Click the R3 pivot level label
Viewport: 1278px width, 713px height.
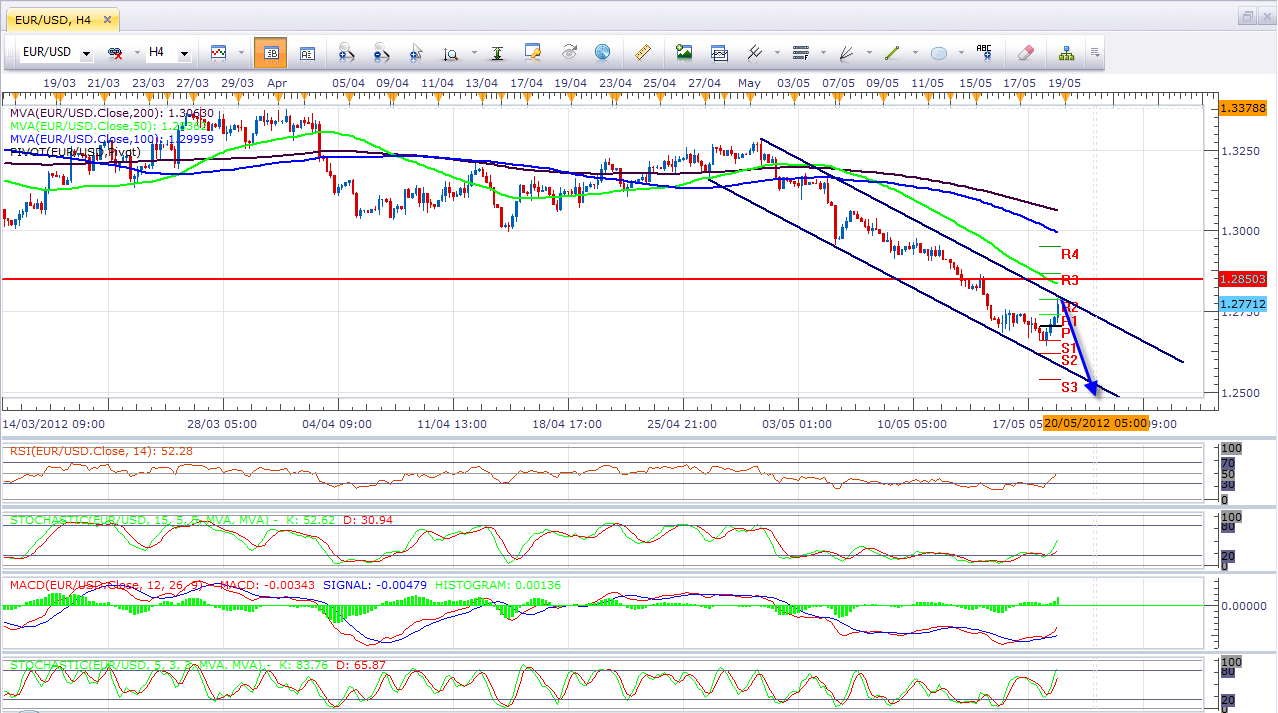1070,280
